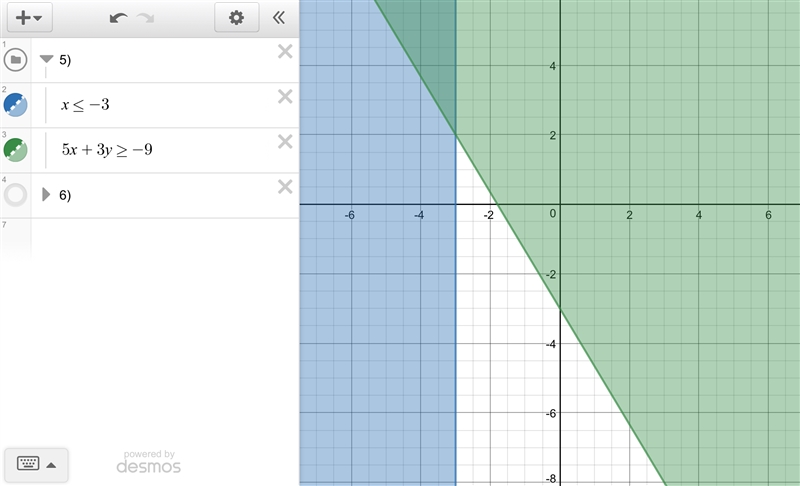Viewport: 800px width, 486px height.
Task: Open the add item plus menu
Action: click(29, 18)
